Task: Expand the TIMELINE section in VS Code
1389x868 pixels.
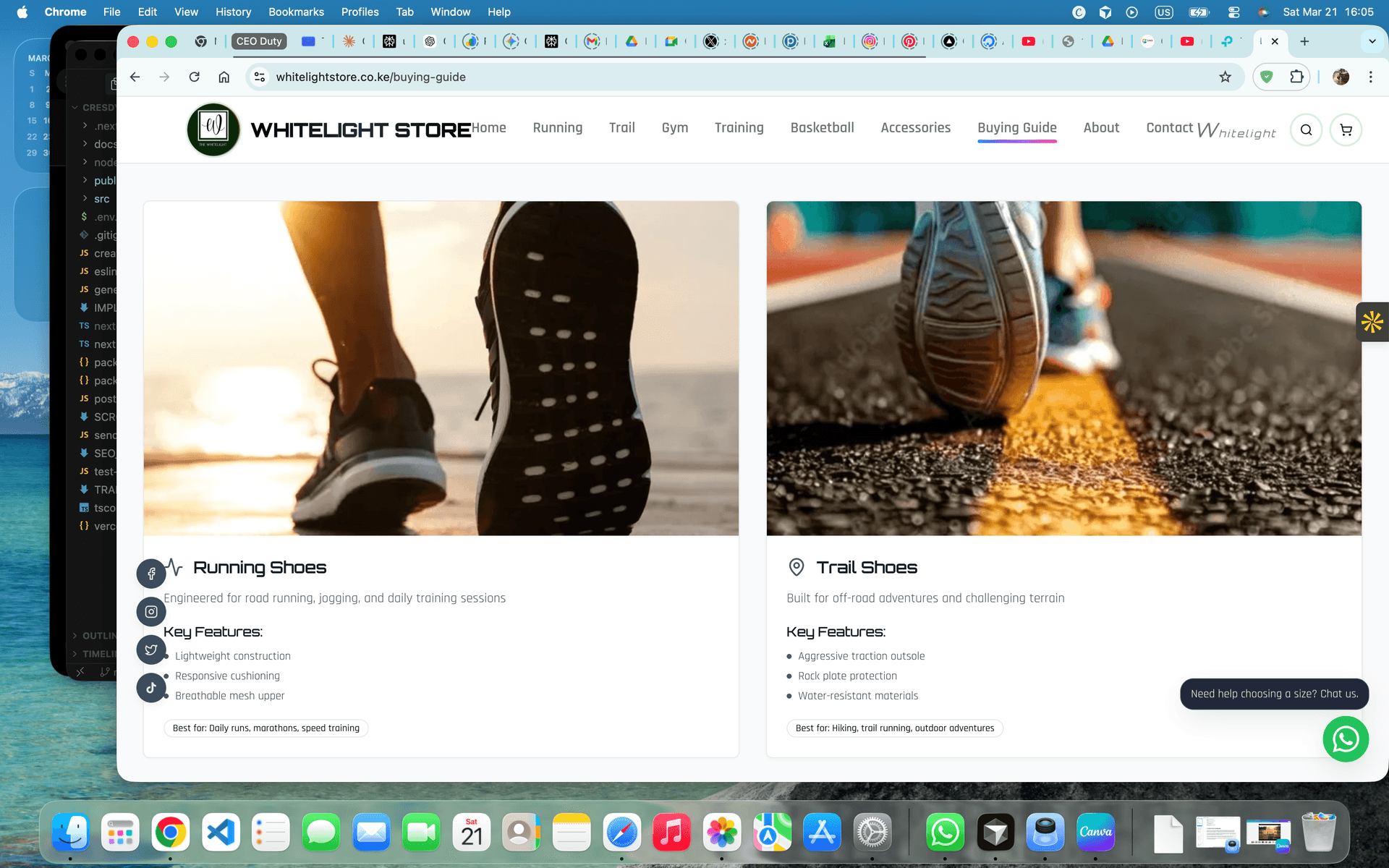Action: [94, 653]
